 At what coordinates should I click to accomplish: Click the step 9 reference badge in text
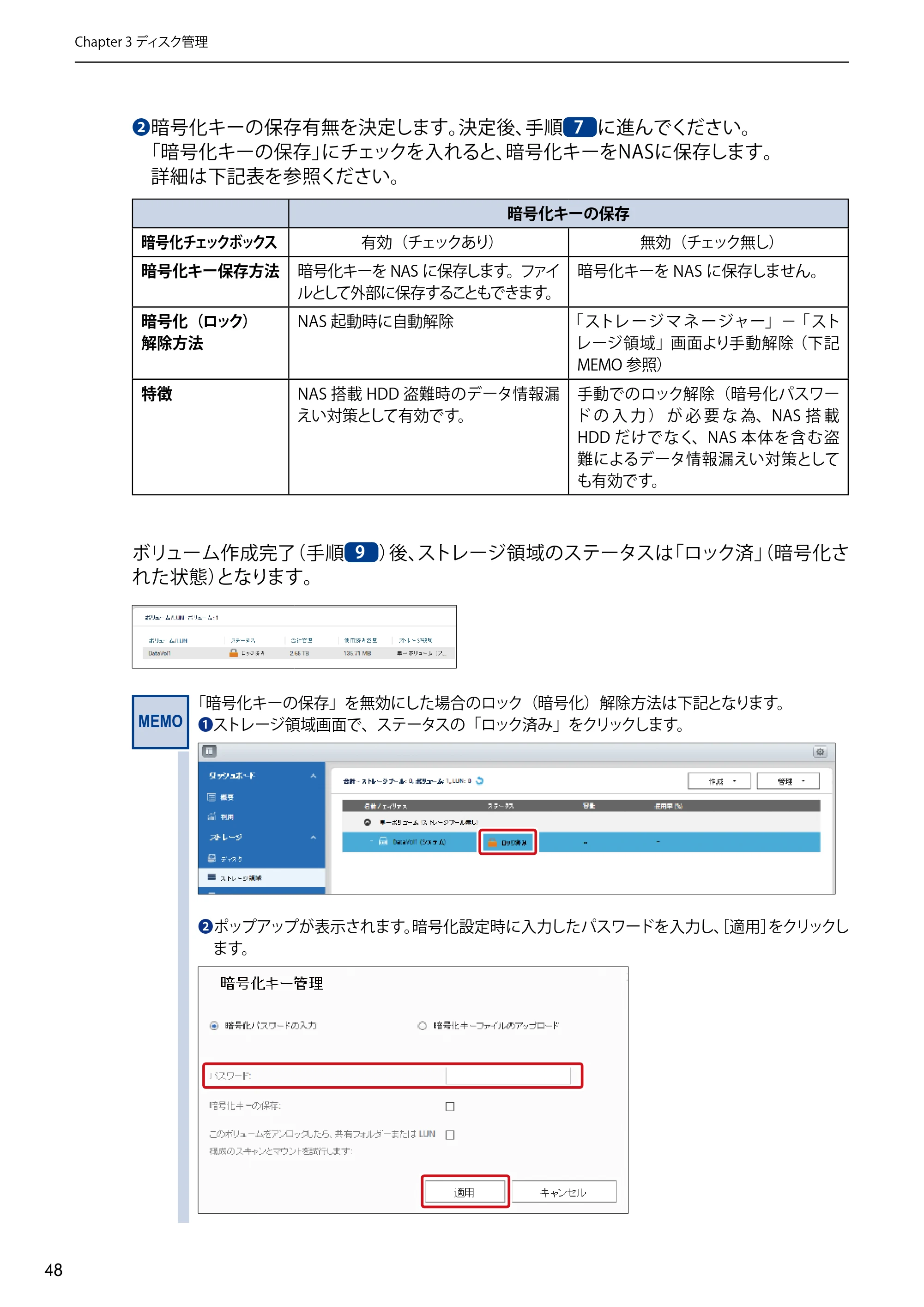pyautogui.click(x=361, y=552)
